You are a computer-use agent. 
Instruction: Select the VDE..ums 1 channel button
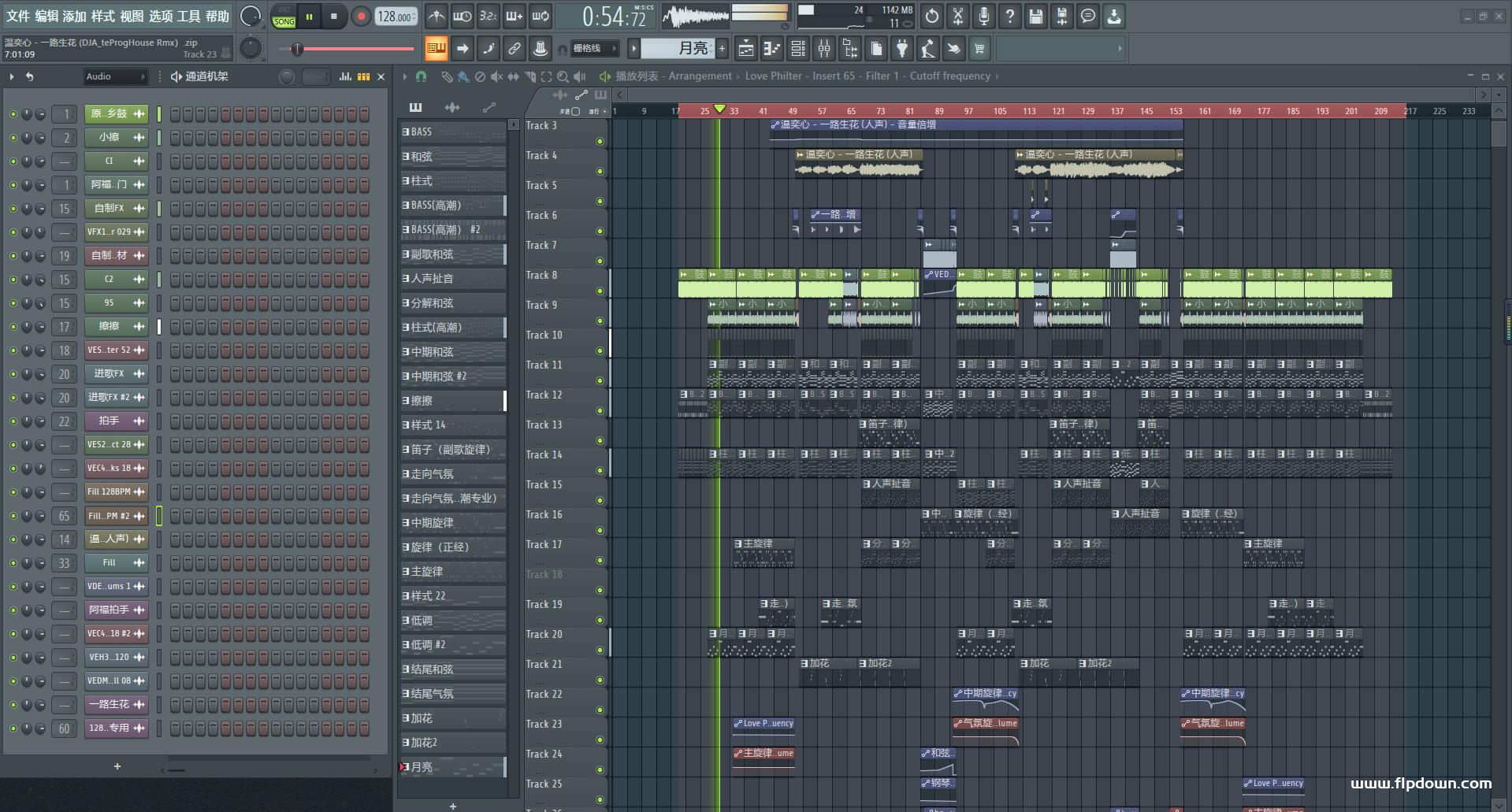click(117, 587)
